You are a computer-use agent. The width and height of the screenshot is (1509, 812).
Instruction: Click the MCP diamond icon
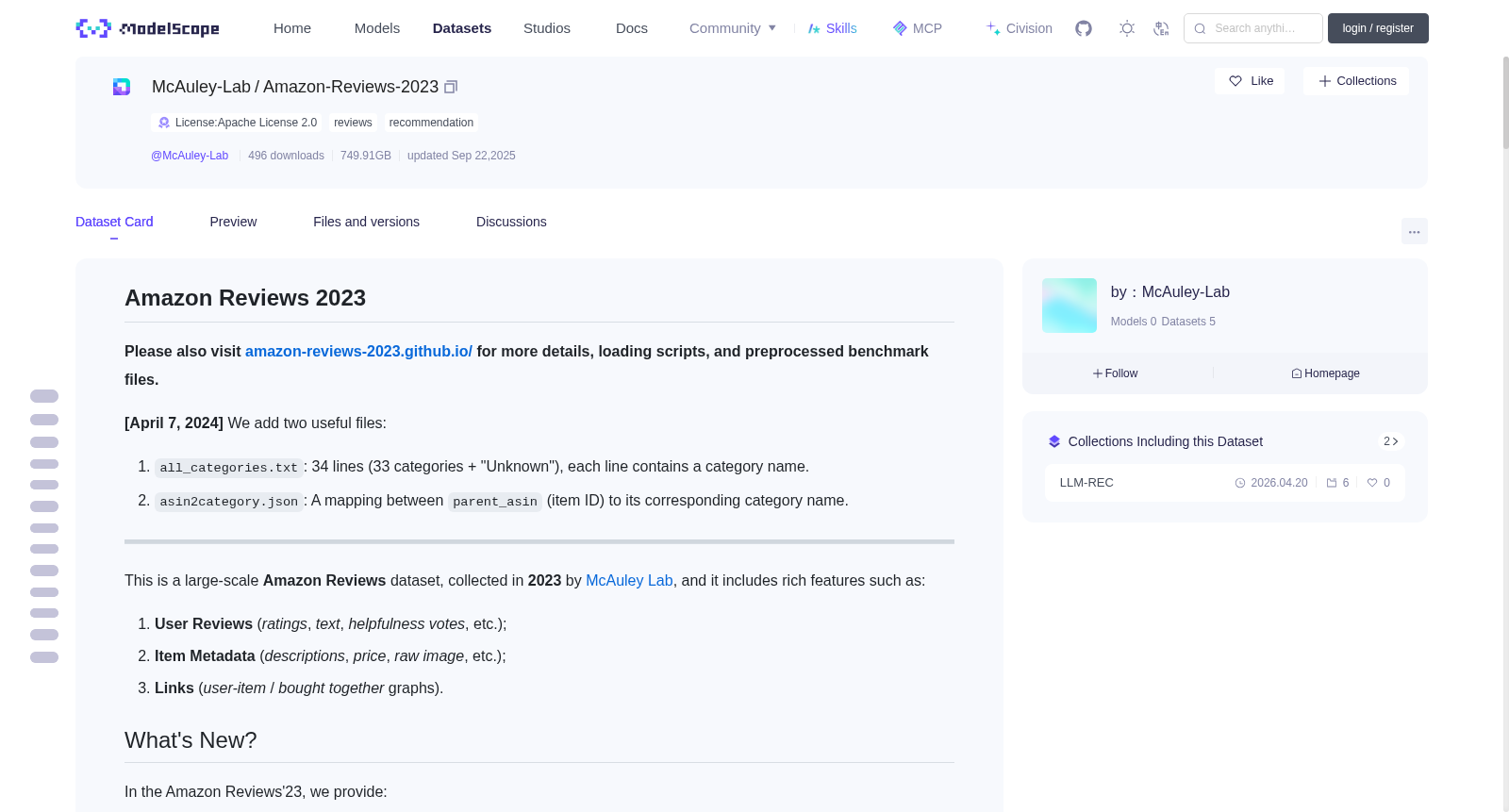coord(900,28)
